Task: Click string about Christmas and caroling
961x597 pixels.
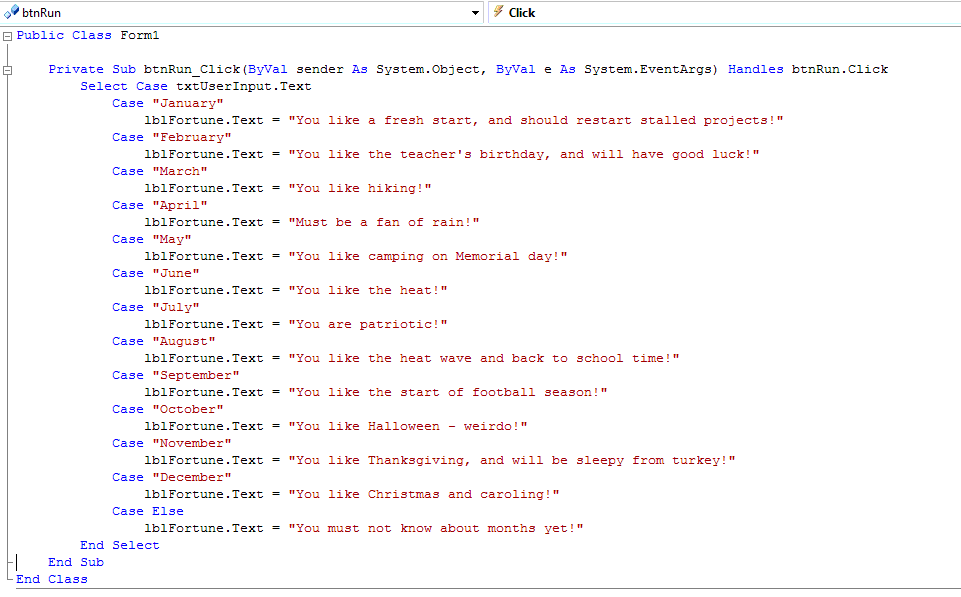Action: pos(424,495)
